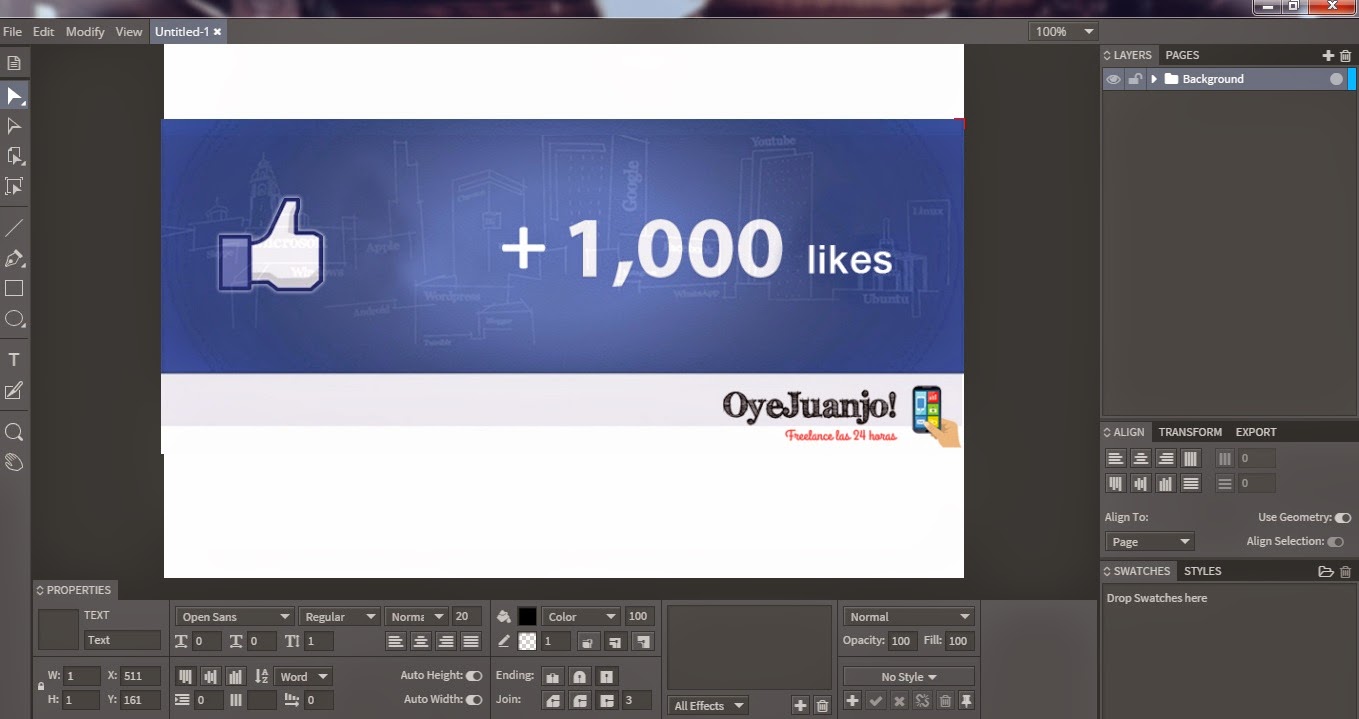This screenshot has width=1359, height=719.
Task: Toggle Auto Width switch
Action: point(474,700)
